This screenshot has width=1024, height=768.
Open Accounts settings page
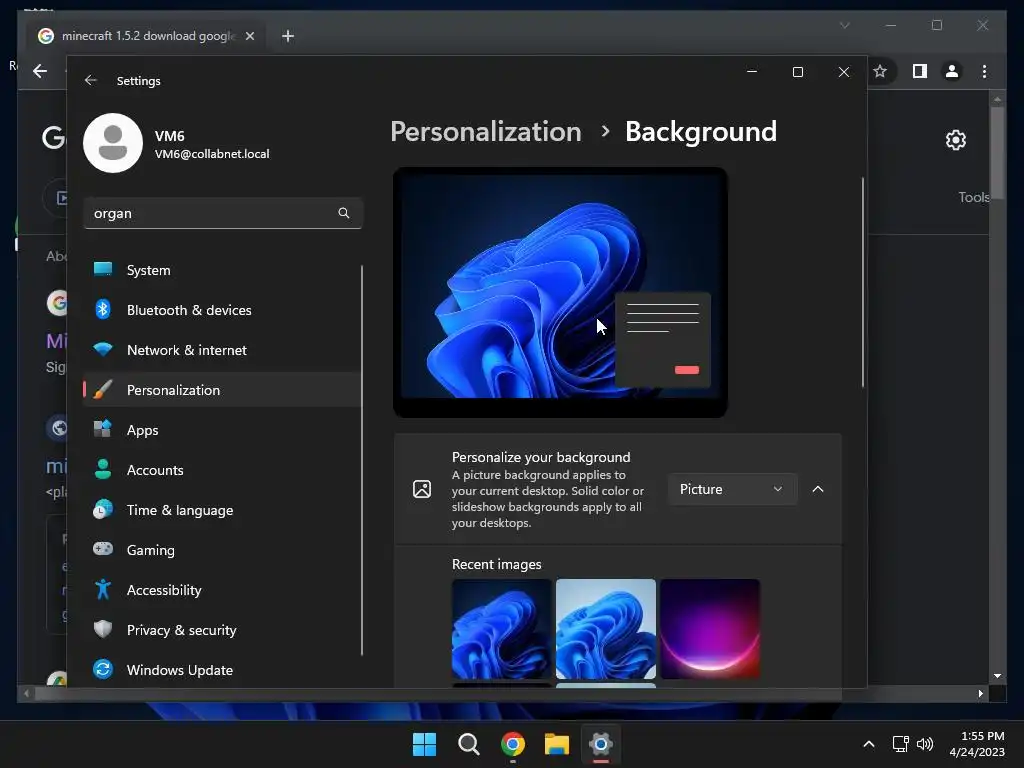(222, 470)
